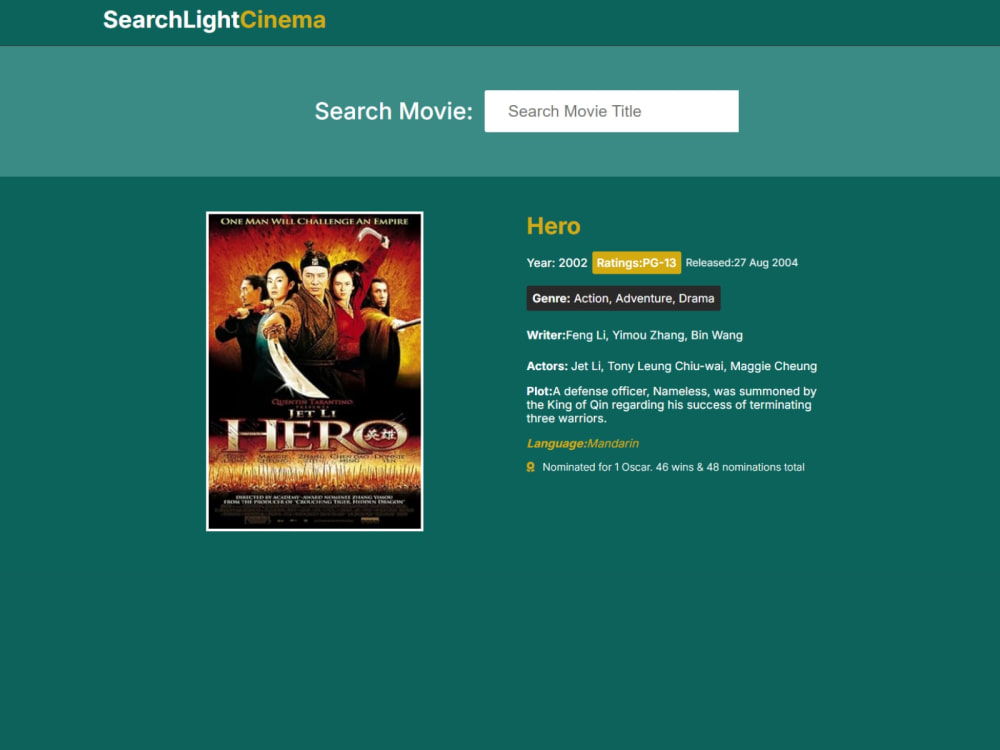
Task: Select the award ribbon icon beside nominations
Action: 531,467
